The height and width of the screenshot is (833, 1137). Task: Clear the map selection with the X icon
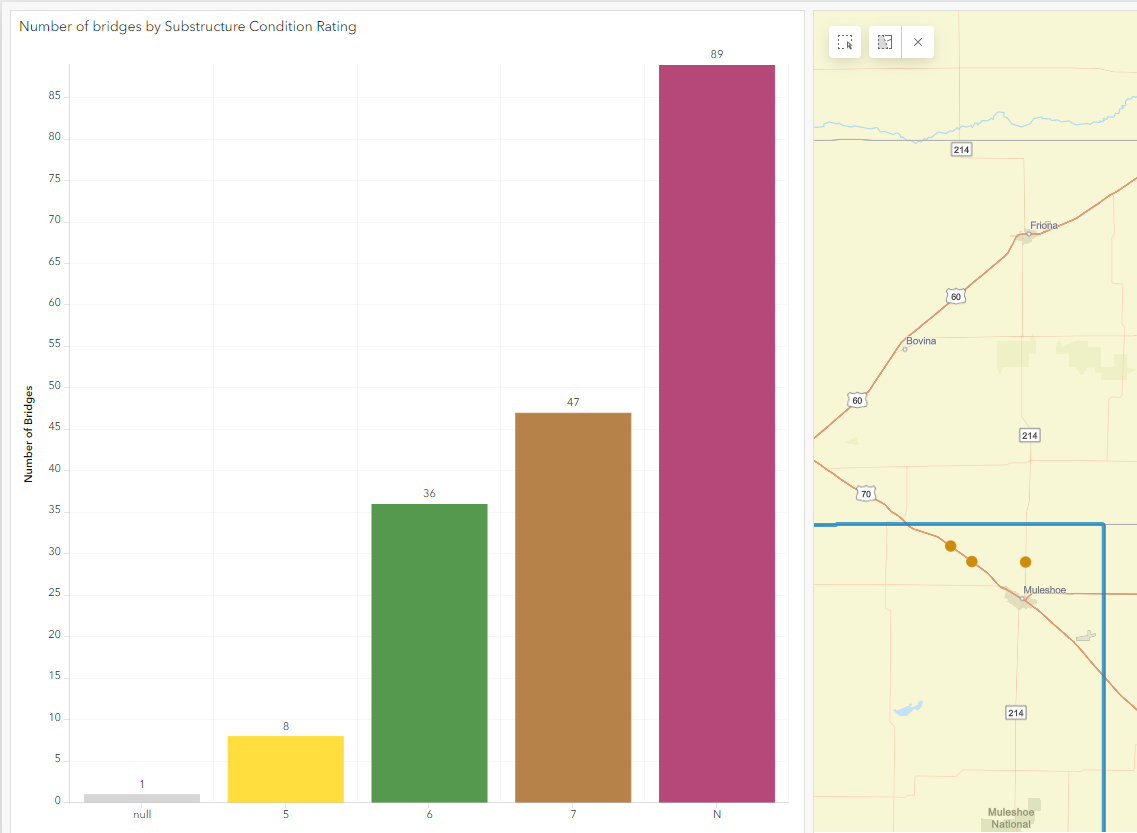tap(917, 42)
